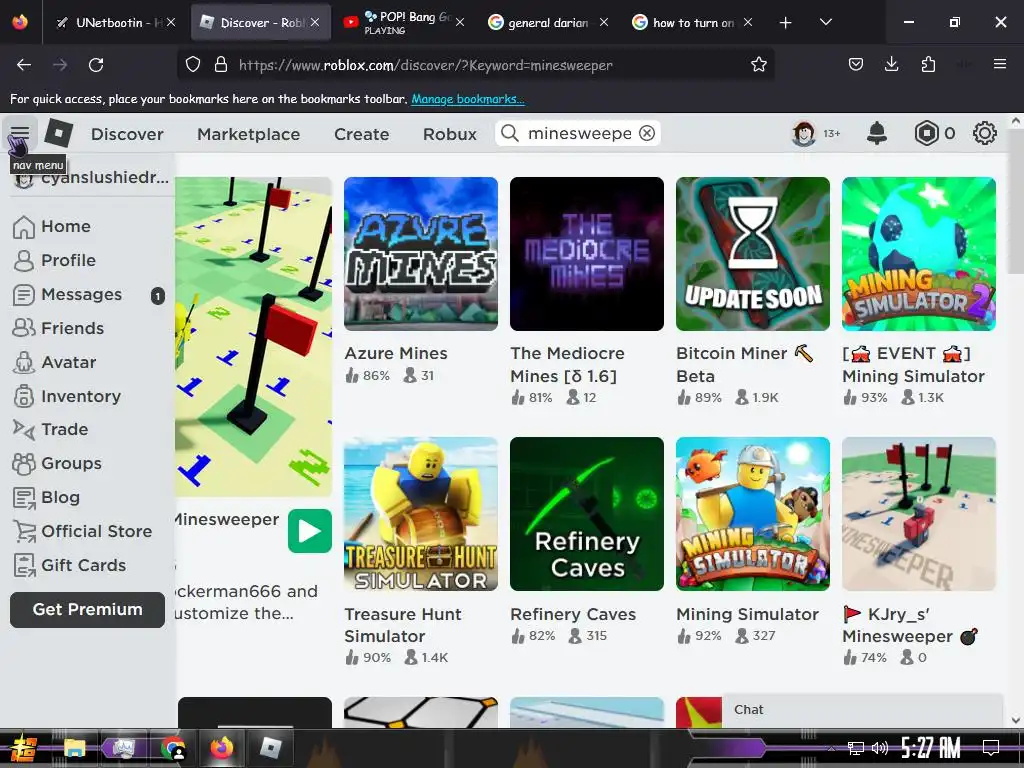
Task: Open the Refinery Caves thumbnail
Action: [586, 514]
